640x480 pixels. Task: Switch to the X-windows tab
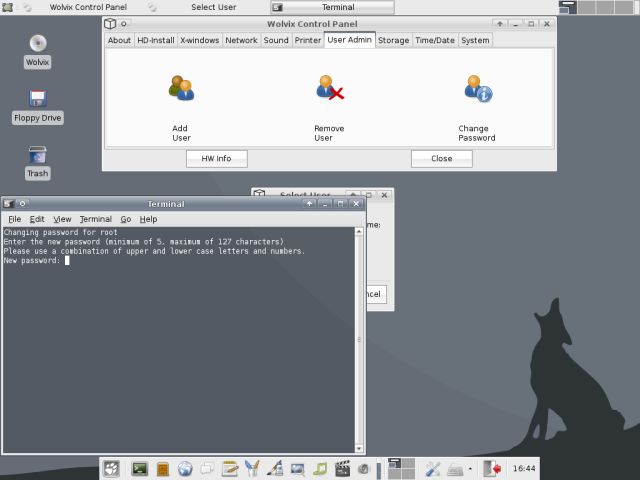[200, 40]
